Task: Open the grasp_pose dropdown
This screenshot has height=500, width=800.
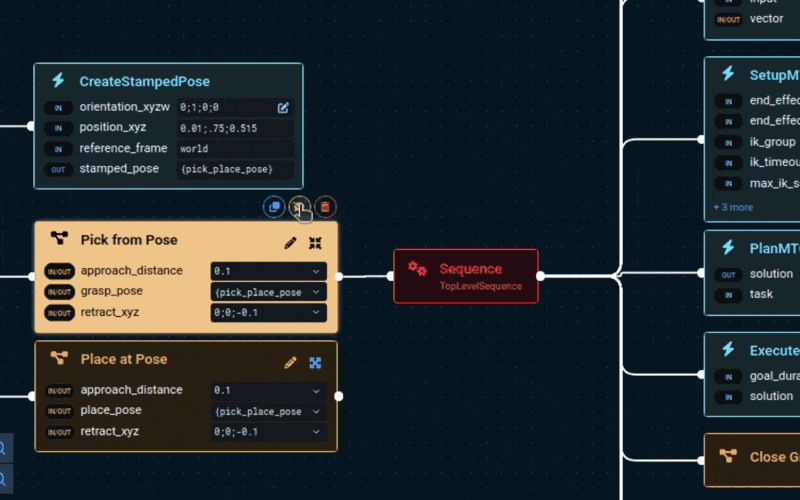Action: (268, 292)
